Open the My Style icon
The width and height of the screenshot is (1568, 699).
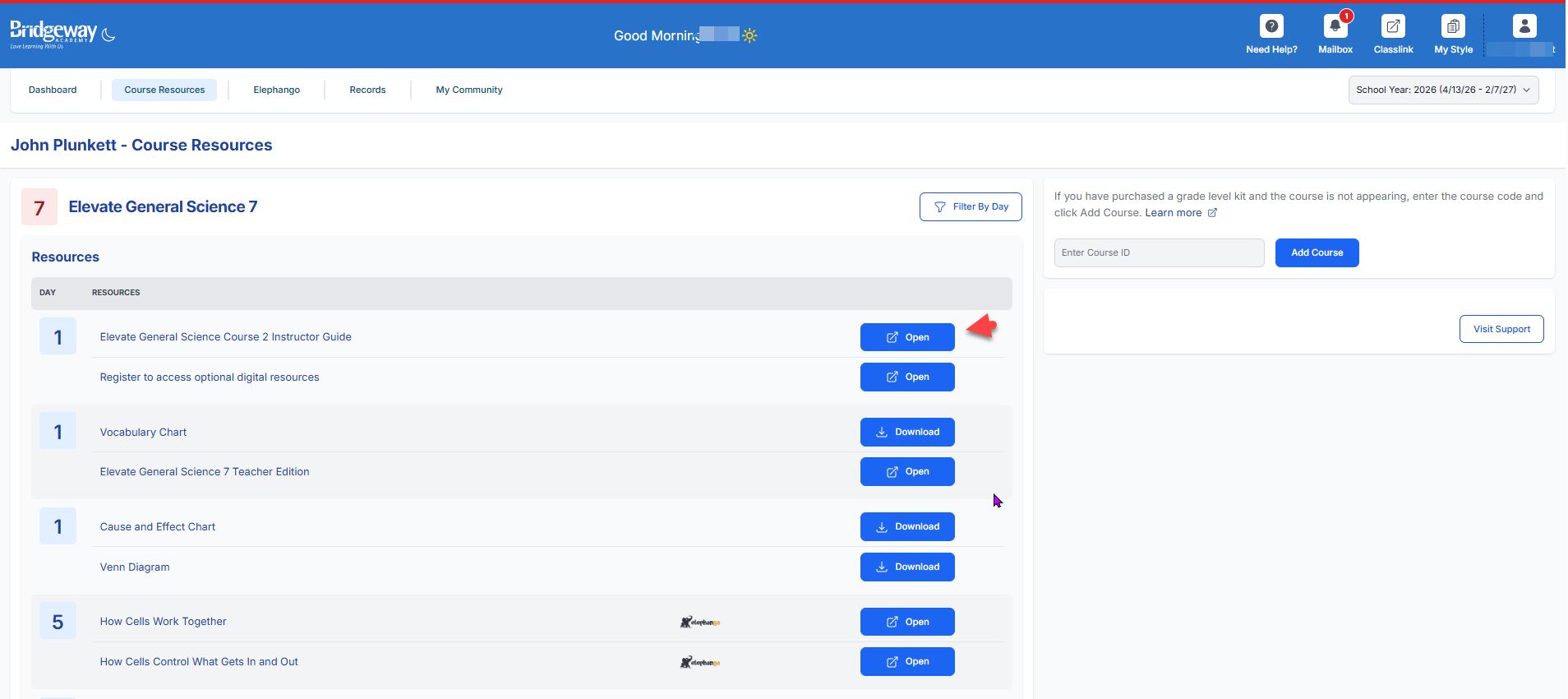(1453, 26)
